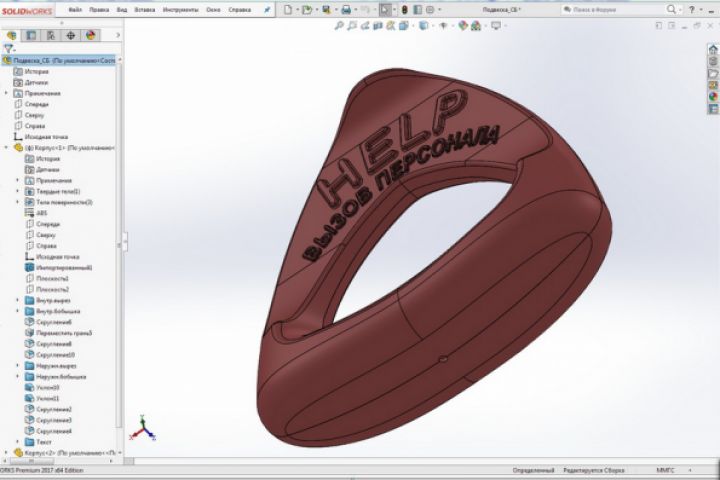Screen dimensions: 720x480
Task: Click the Zoom to Fit icon
Action: click(339, 26)
